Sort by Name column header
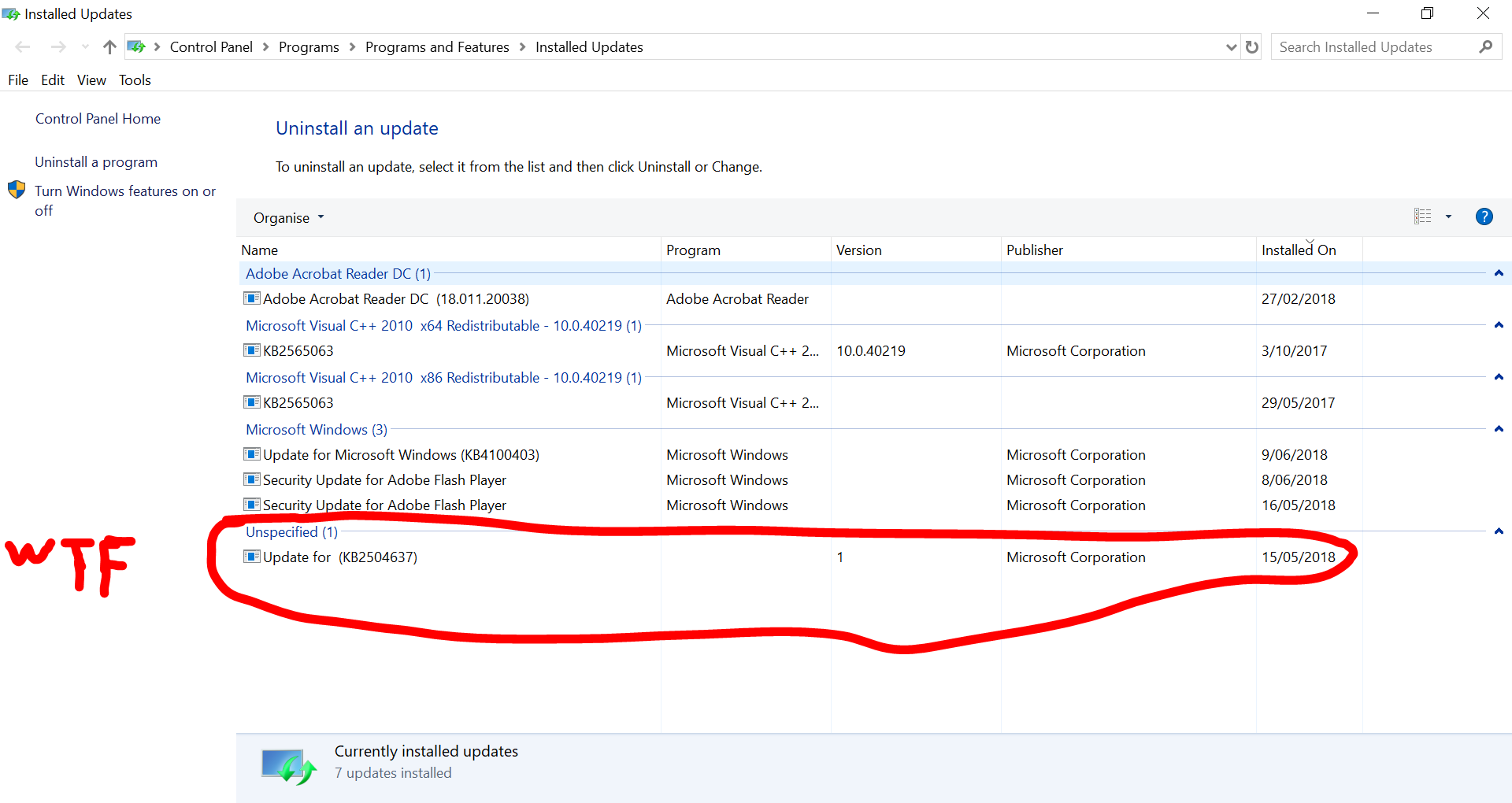This screenshot has width=1512, height=803. pos(449,250)
